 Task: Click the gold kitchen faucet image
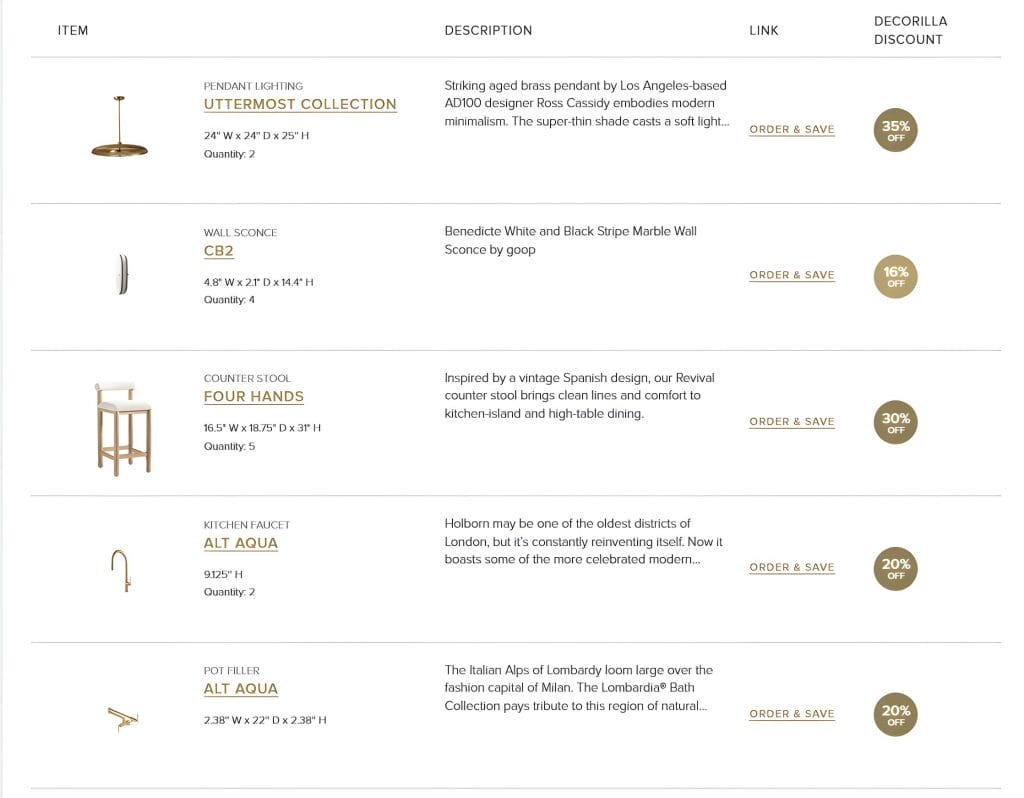[120, 568]
